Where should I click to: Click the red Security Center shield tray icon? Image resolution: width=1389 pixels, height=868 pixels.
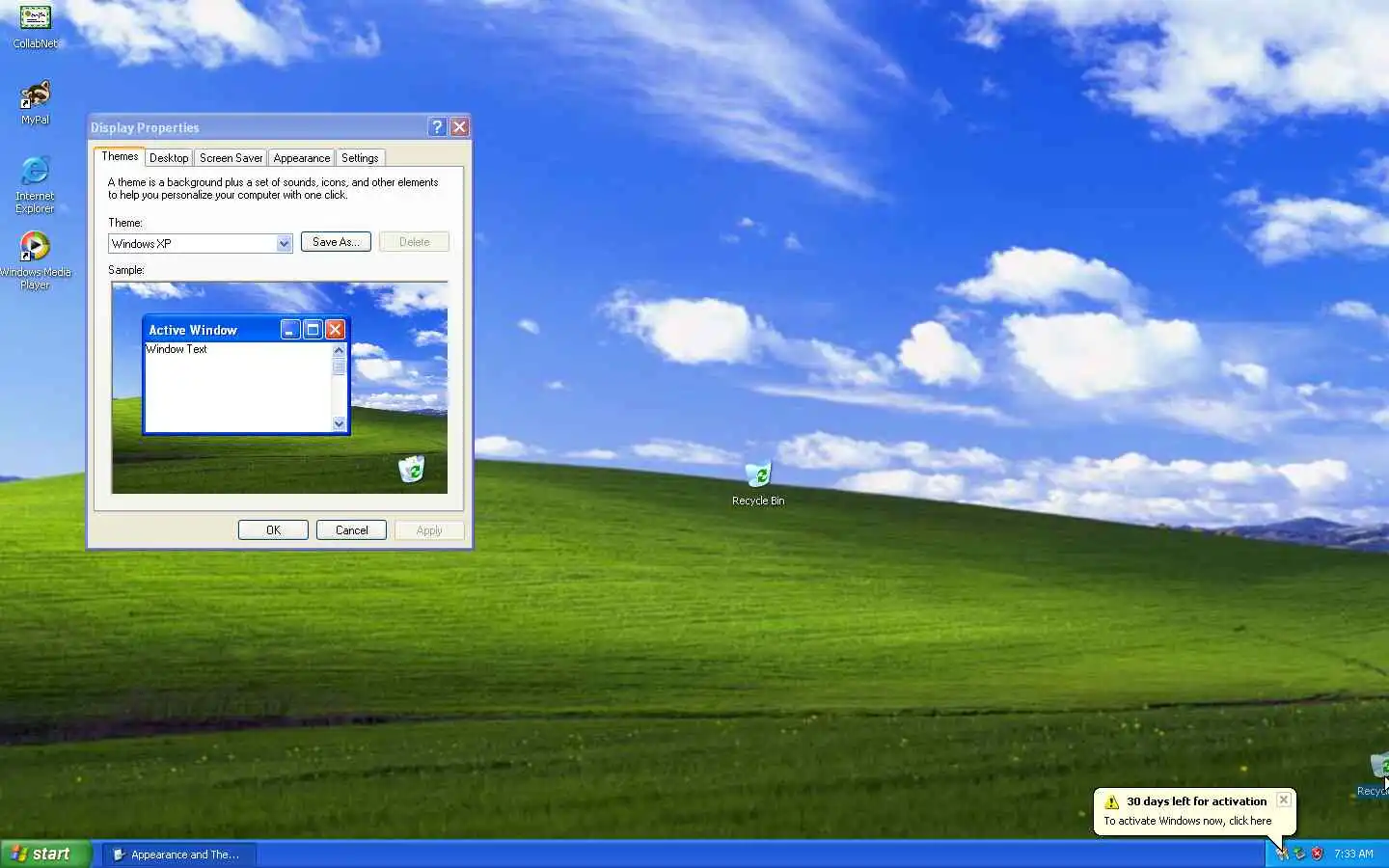1318,854
